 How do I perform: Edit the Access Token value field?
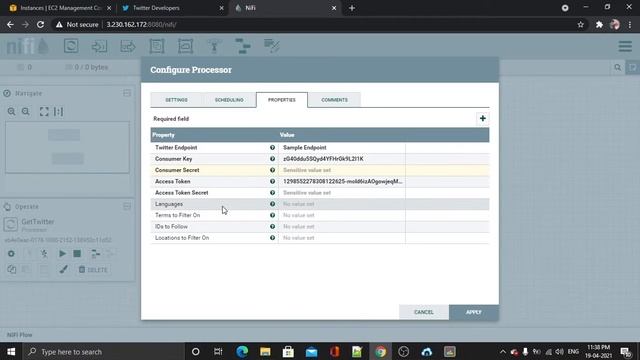pyautogui.click(x=342, y=181)
